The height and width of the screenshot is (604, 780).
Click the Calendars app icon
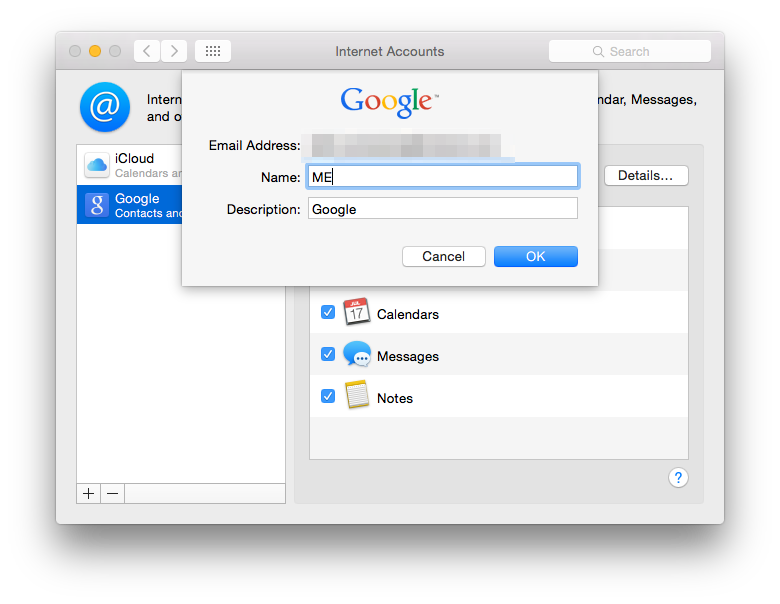pos(357,312)
